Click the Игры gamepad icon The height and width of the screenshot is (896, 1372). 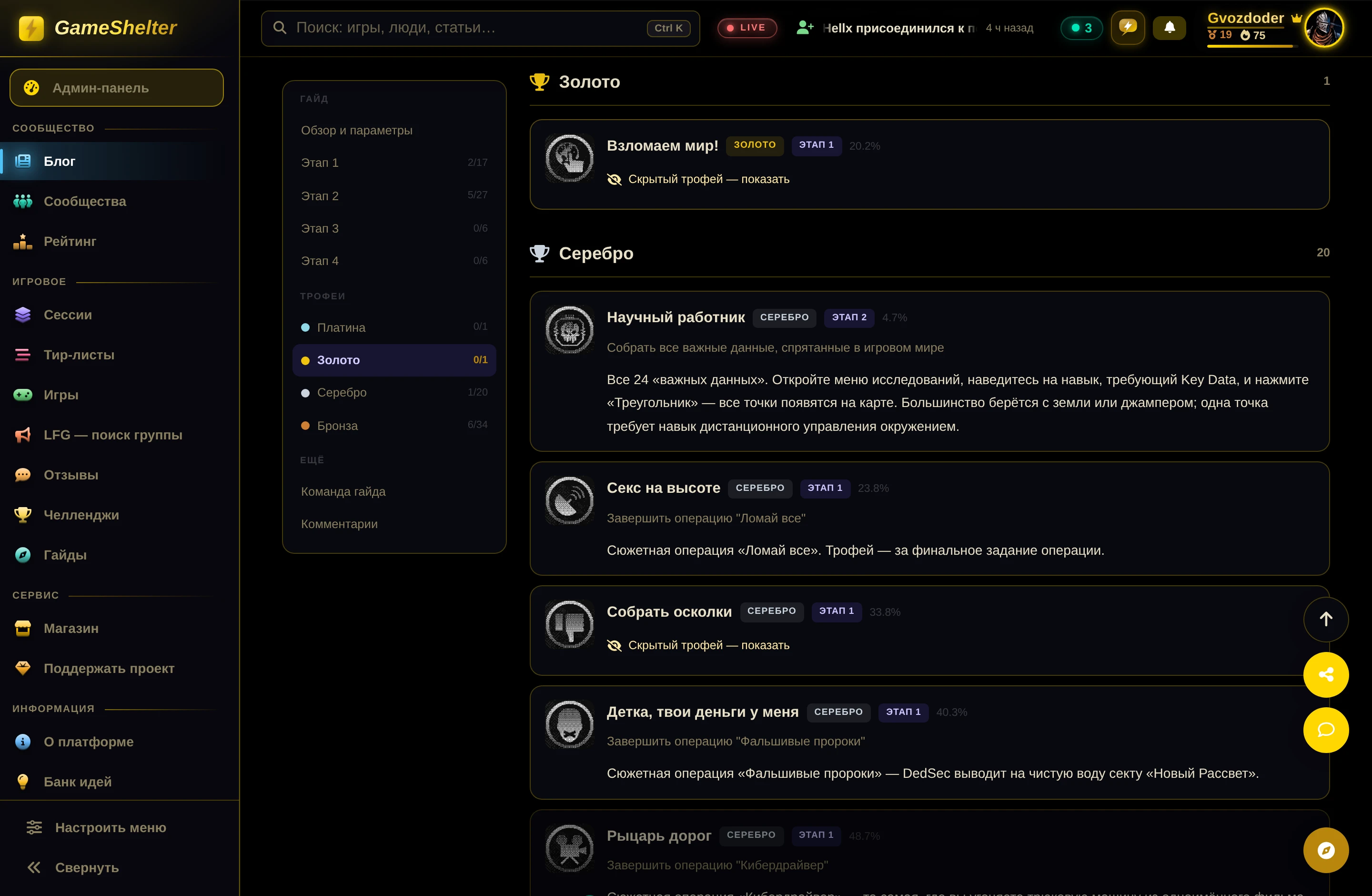[x=22, y=395]
